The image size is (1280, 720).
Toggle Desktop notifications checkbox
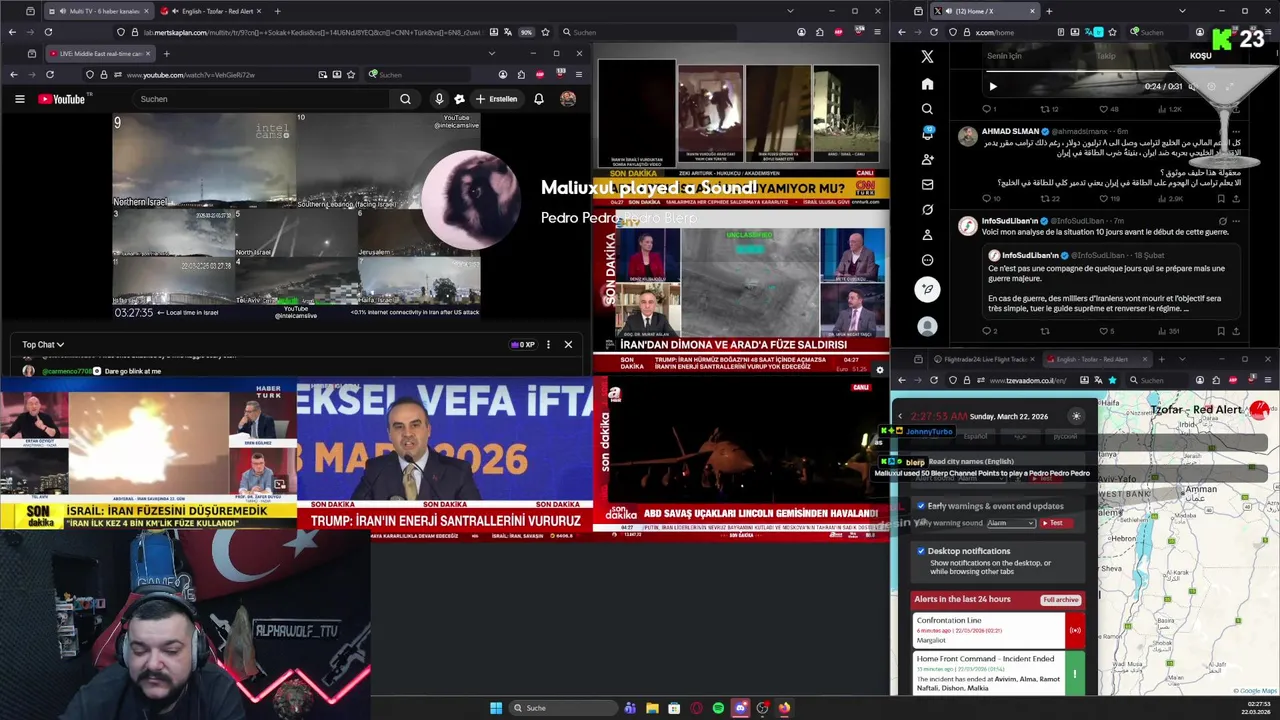click(921, 551)
